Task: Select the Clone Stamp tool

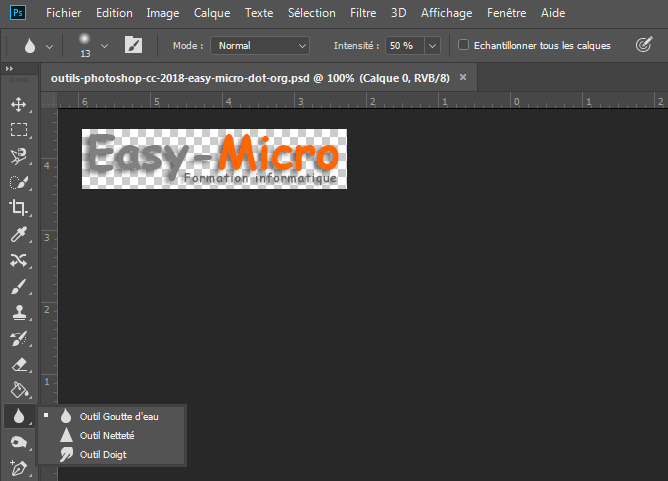Action: [18, 312]
